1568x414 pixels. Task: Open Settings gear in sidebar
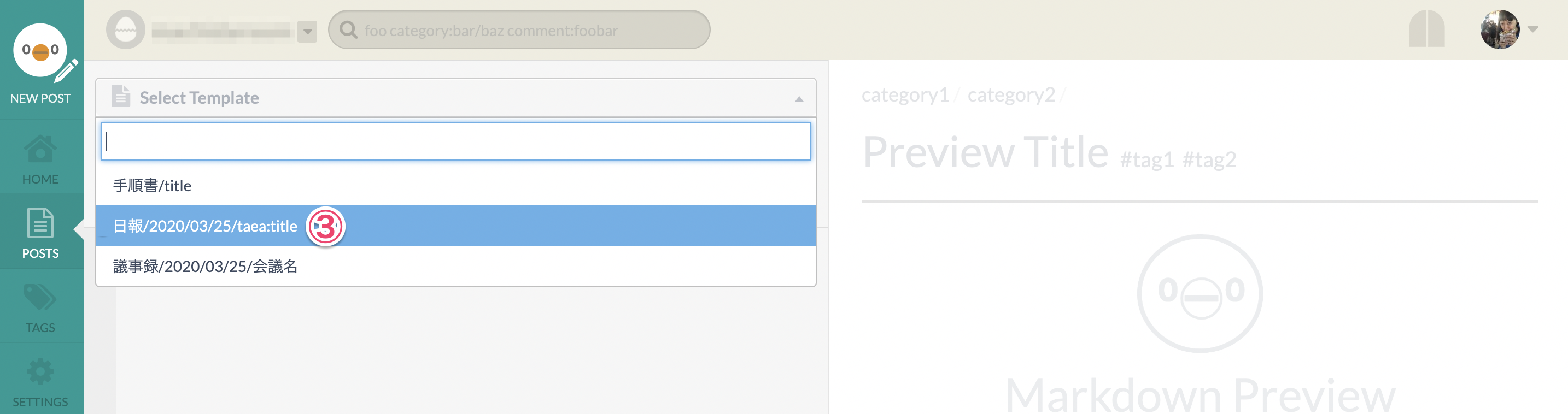point(40,371)
